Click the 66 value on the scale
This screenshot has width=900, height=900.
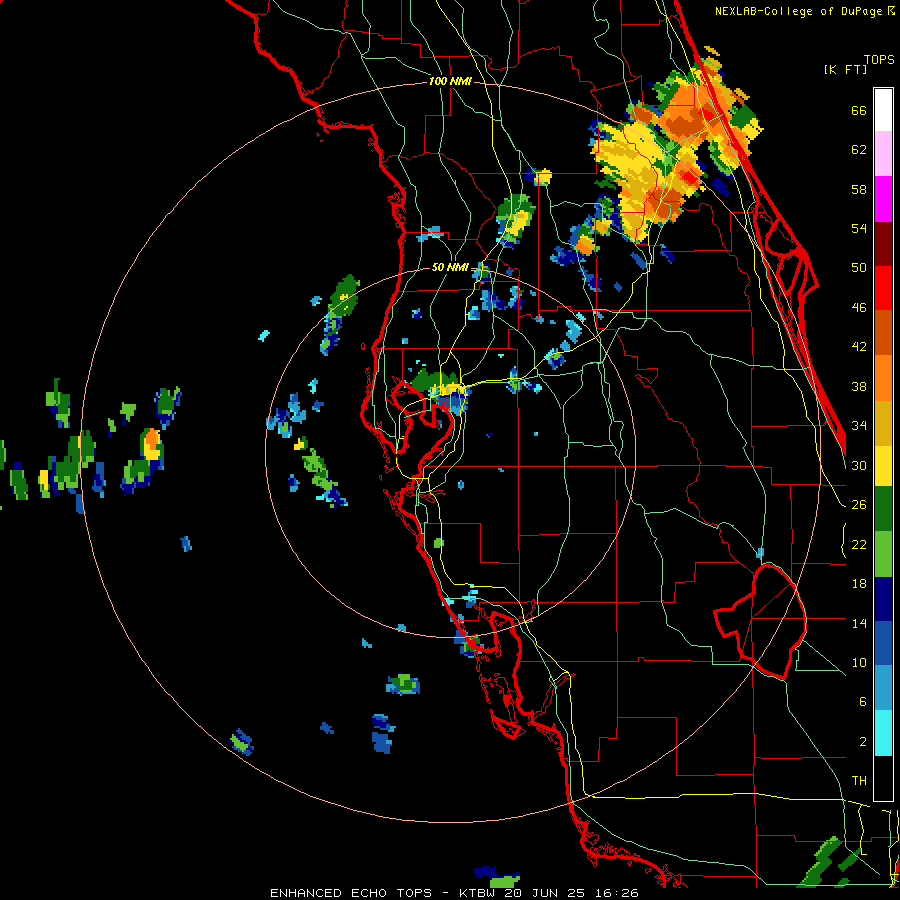[859, 110]
